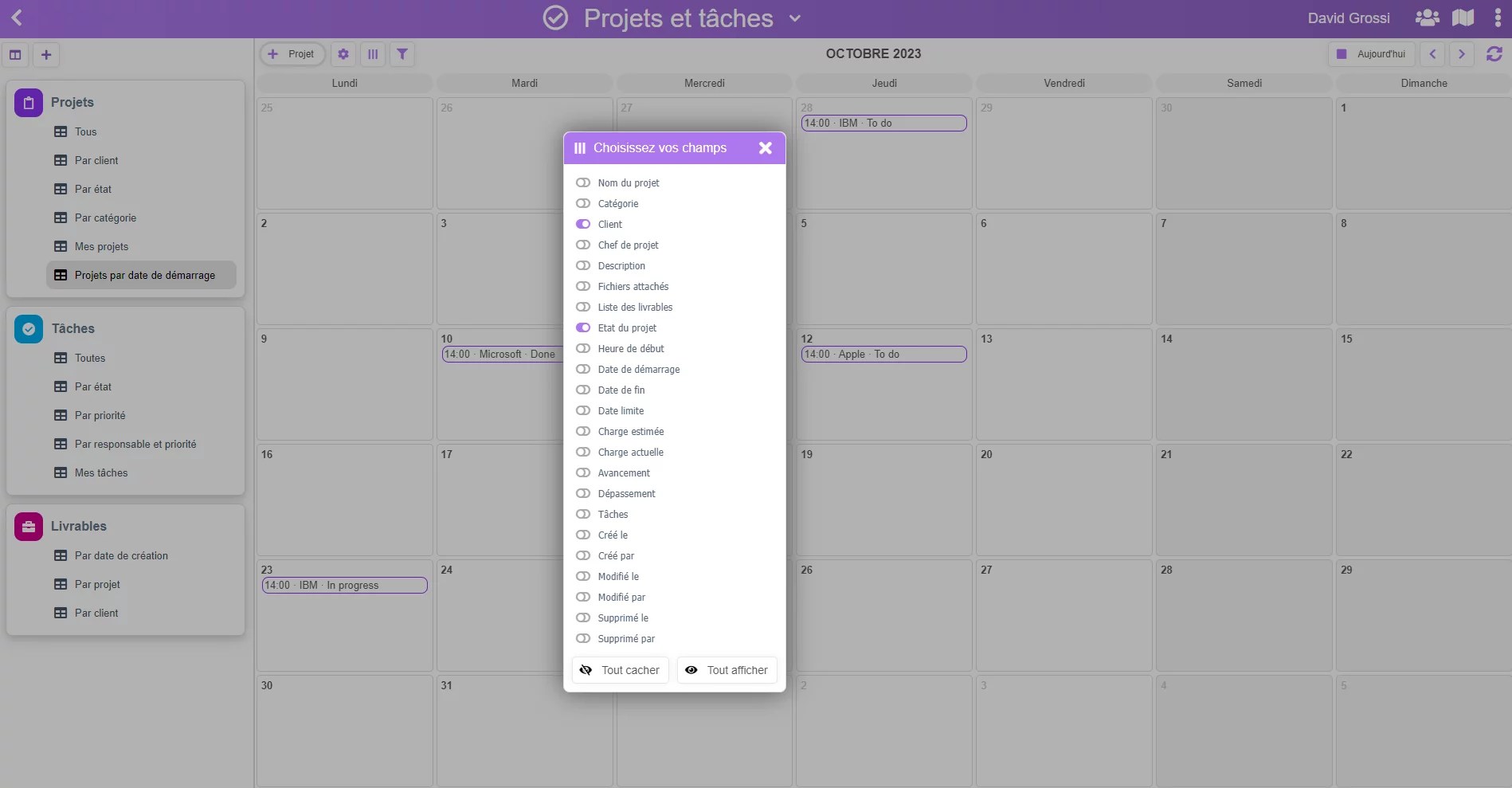Go to previous month with chevron
This screenshot has height=788, width=1512.
coord(1432,54)
